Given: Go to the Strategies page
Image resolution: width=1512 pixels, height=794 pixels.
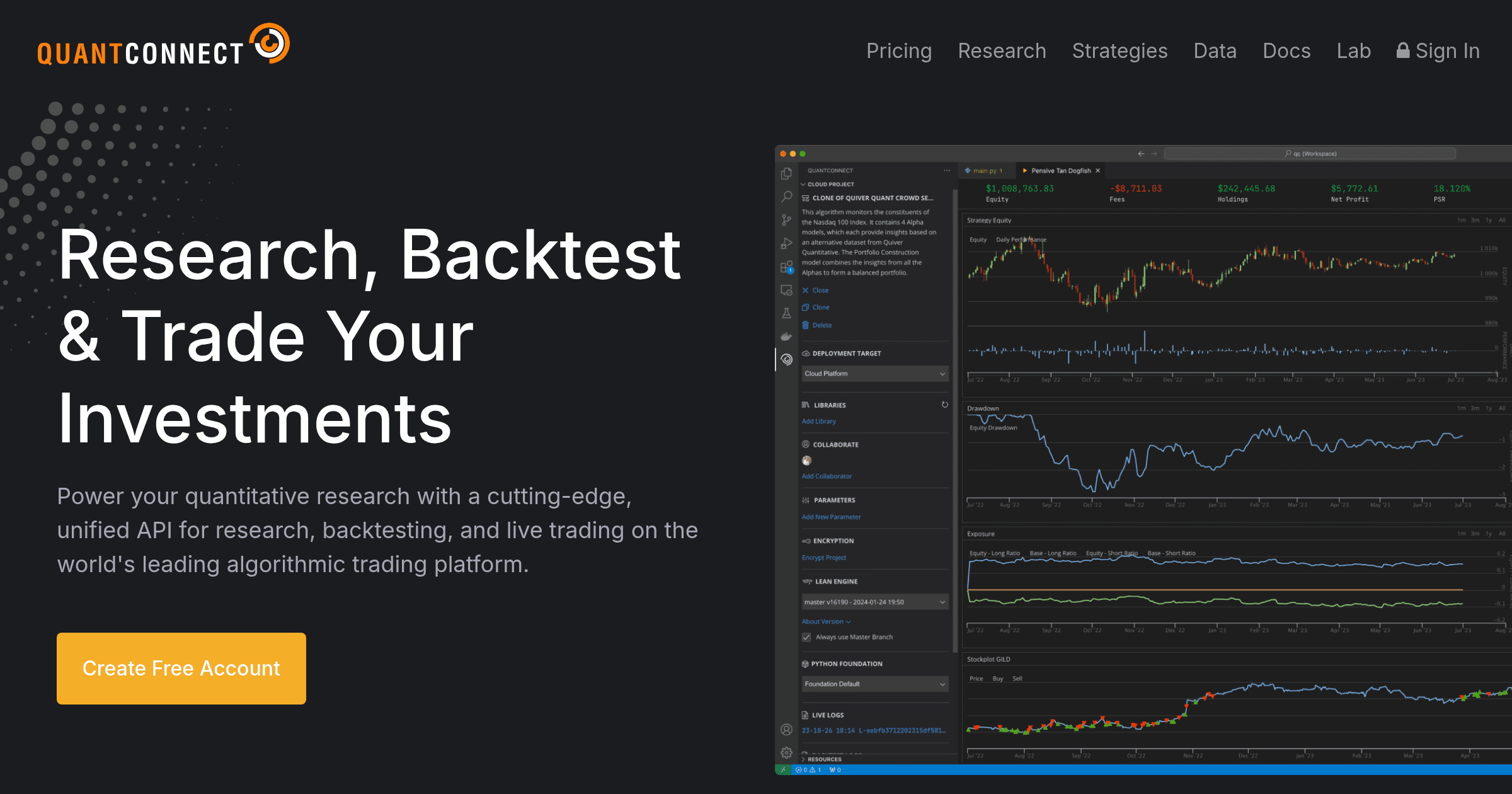Looking at the screenshot, I should coord(1120,51).
